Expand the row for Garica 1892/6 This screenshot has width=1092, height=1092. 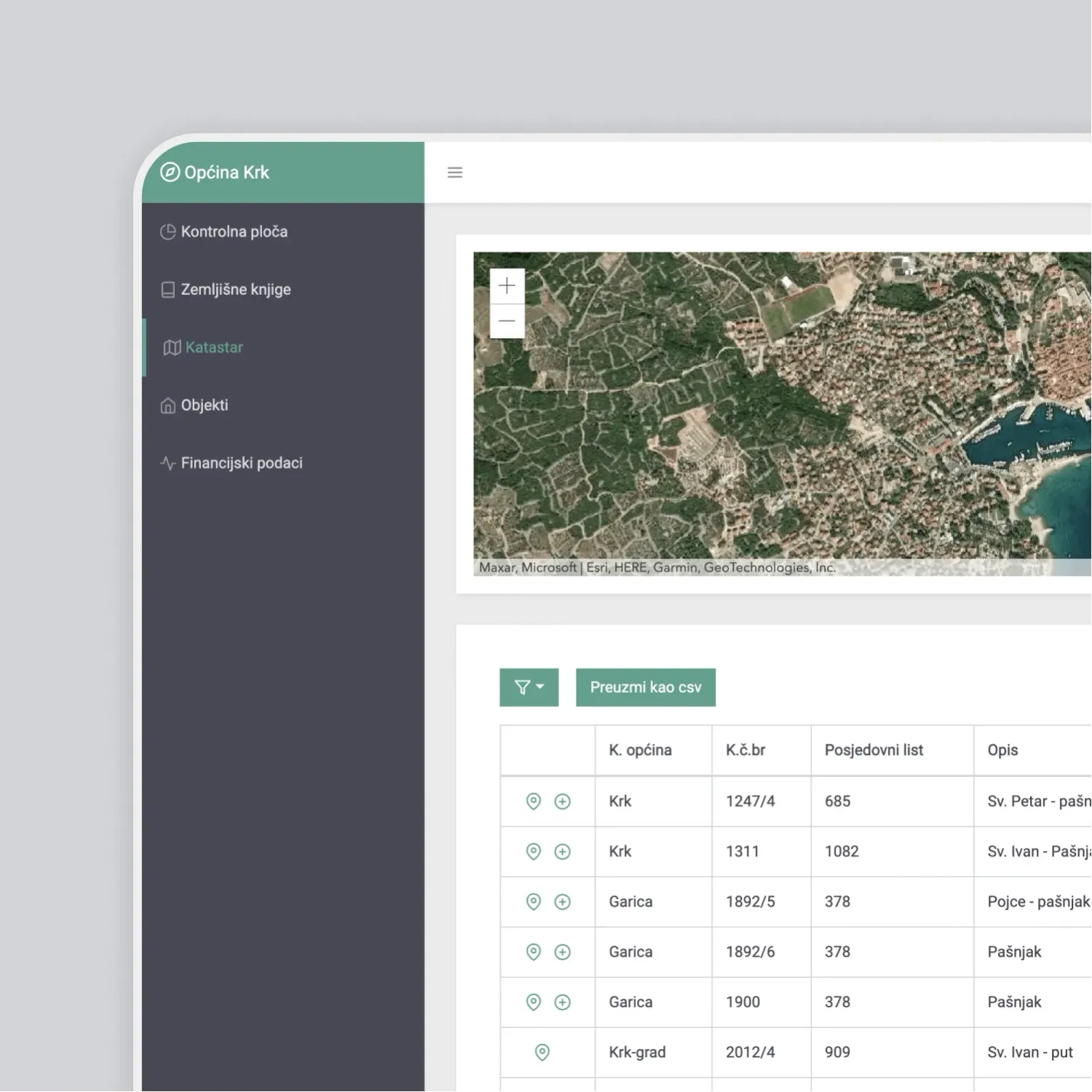[561, 951]
